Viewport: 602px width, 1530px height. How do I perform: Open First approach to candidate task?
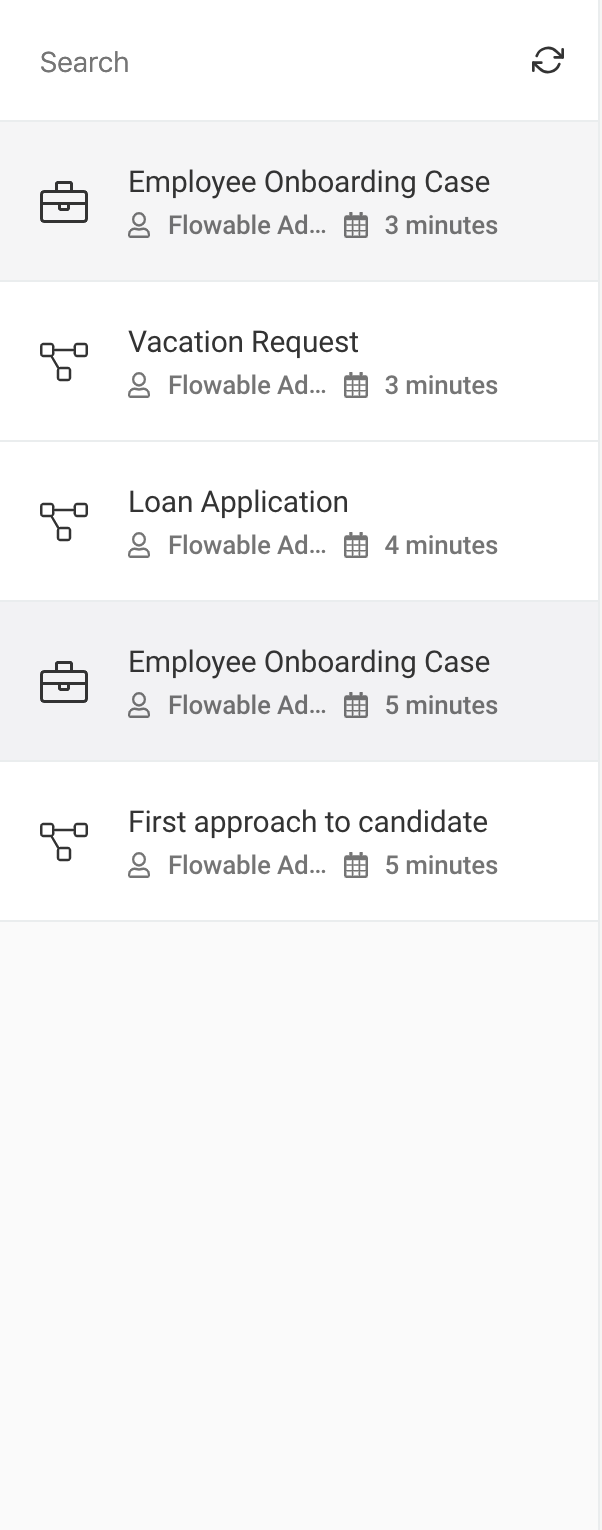tap(306, 821)
